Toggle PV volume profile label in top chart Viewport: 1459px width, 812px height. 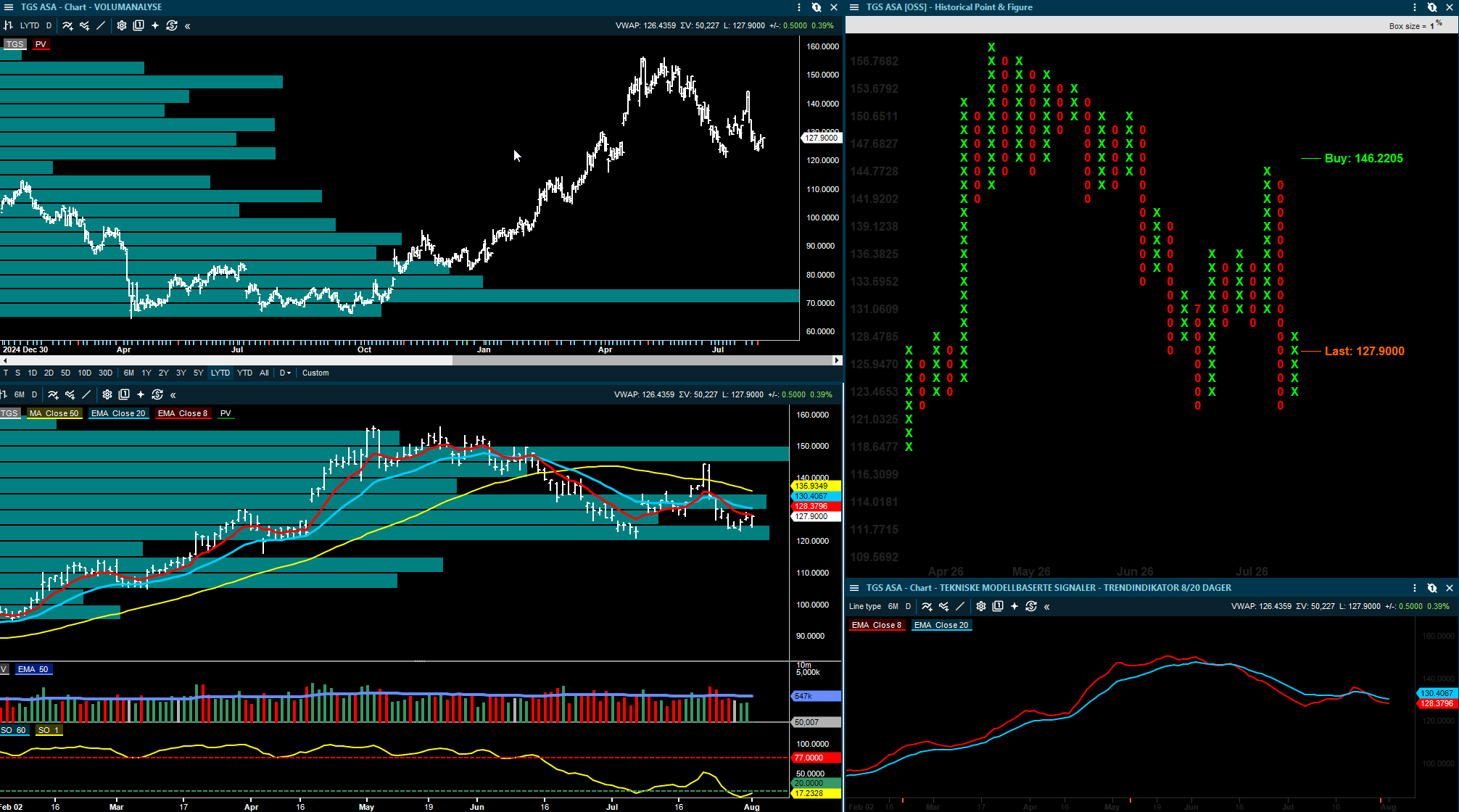click(41, 44)
